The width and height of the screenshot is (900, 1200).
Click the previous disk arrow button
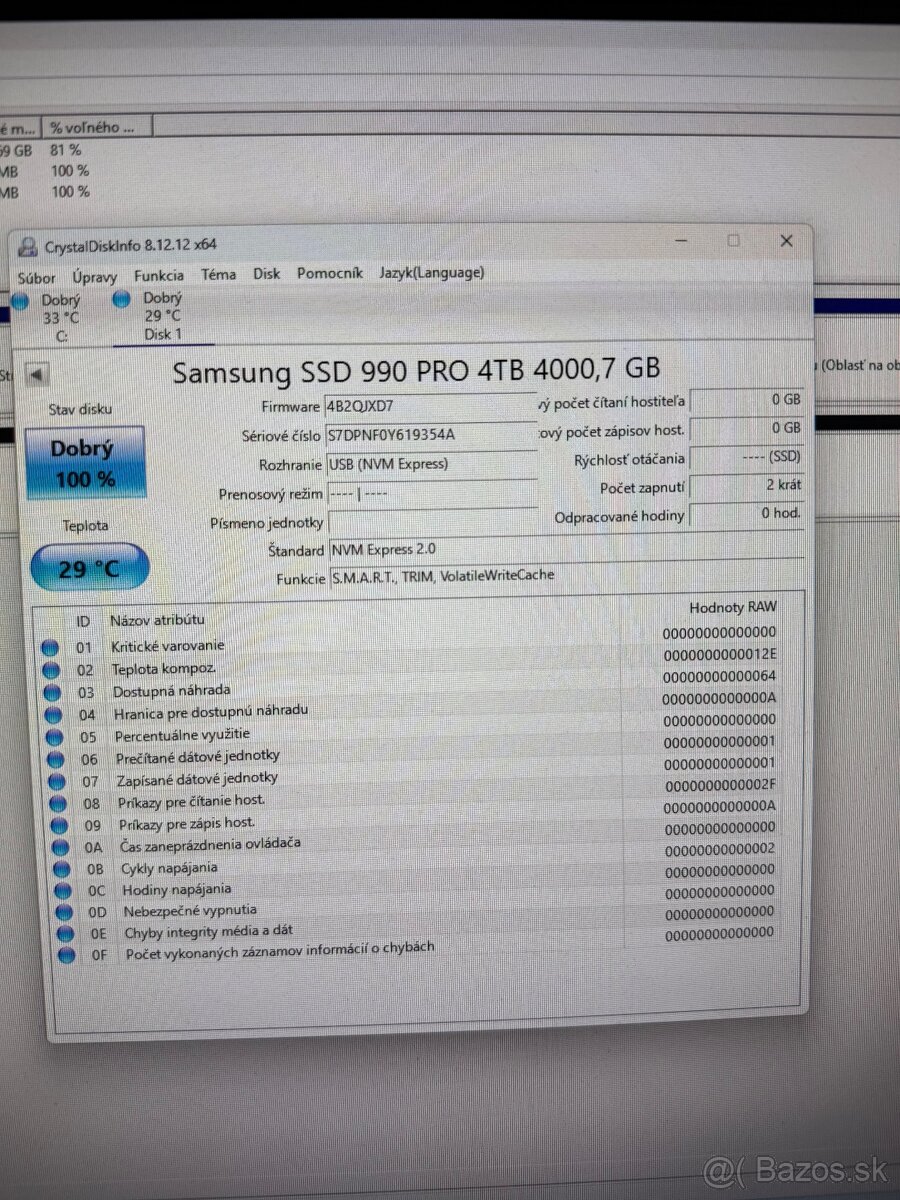click(37, 375)
